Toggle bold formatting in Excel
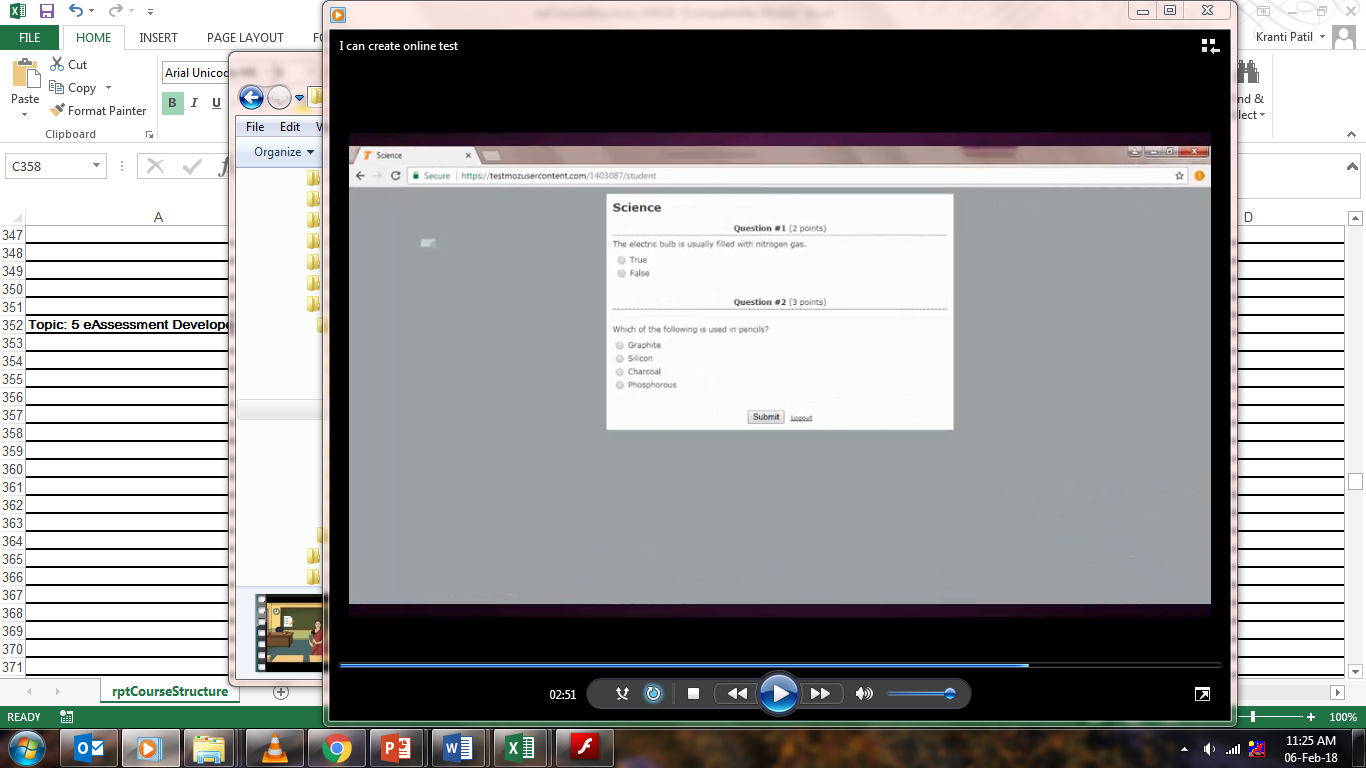The height and width of the screenshot is (768, 1366). click(x=172, y=103)
